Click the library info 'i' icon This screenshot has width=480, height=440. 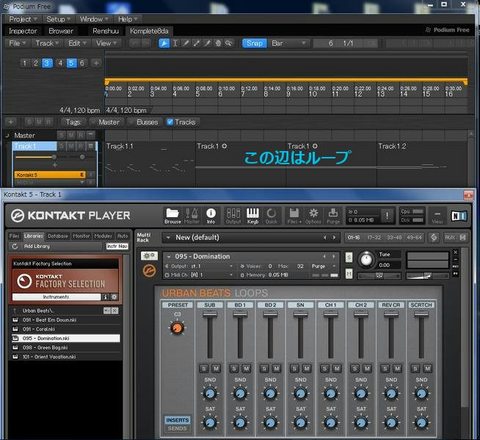105,297
